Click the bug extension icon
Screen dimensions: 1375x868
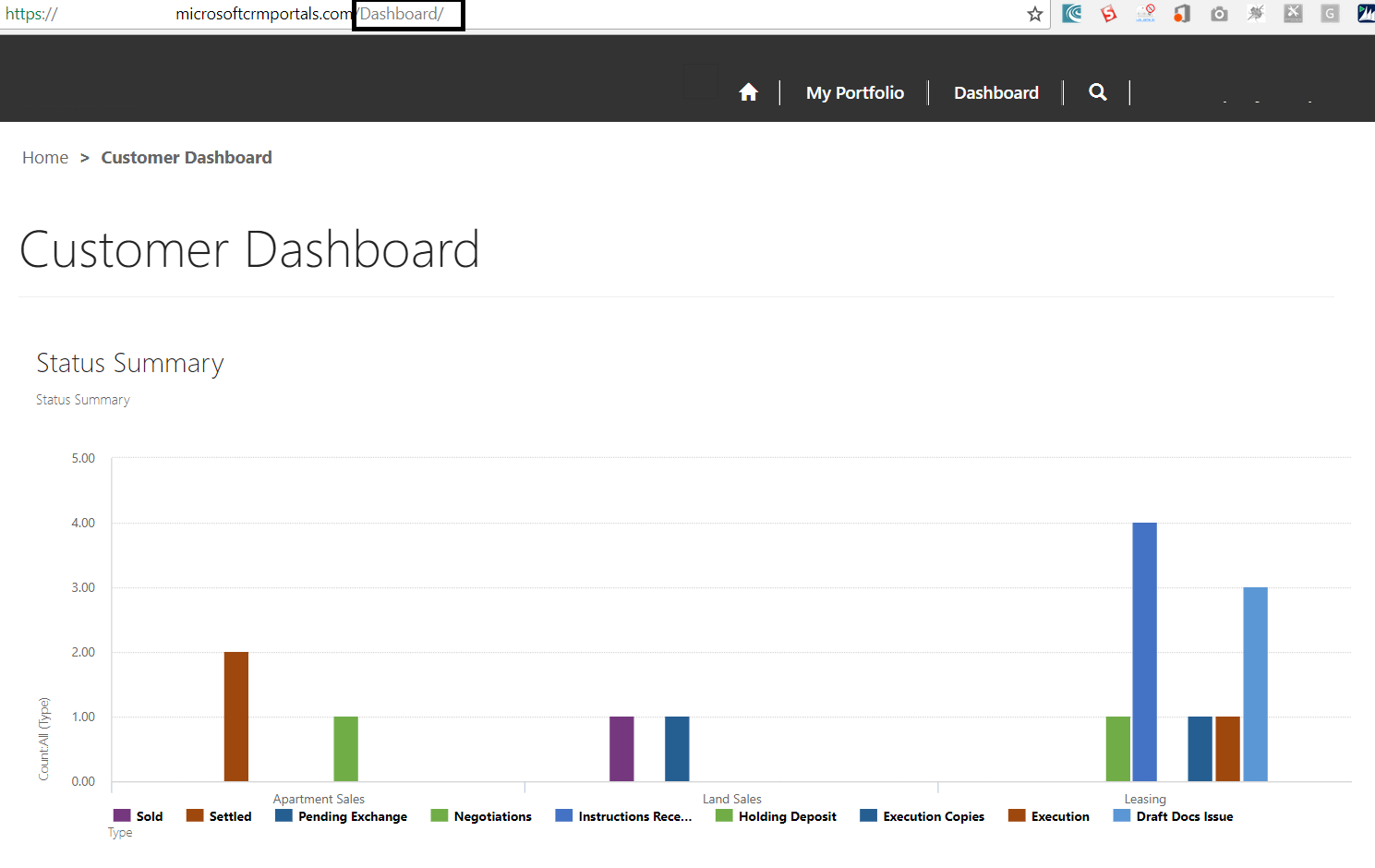pos(1256,14)
